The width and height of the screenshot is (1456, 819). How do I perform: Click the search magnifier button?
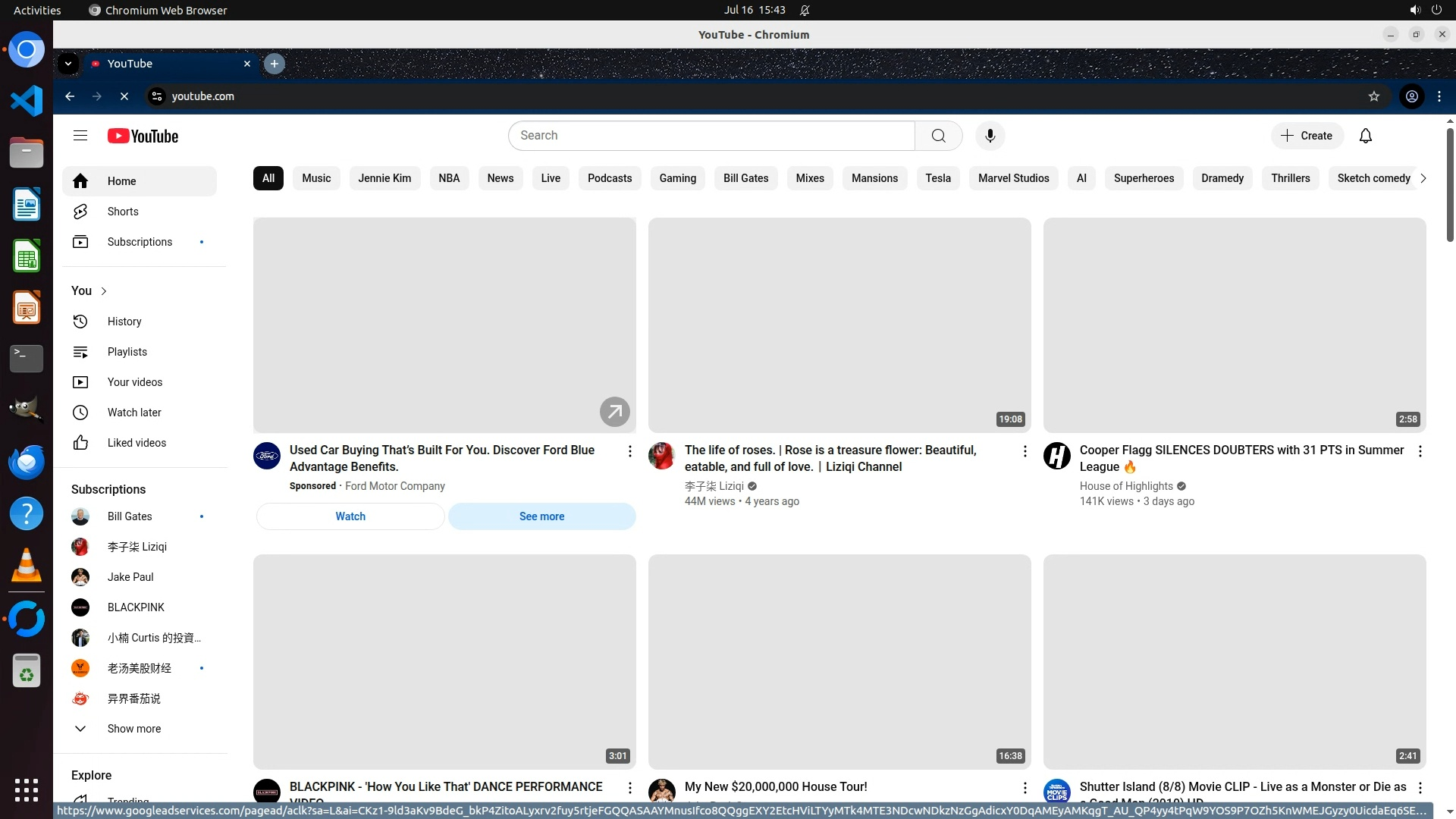[x=938, y=136]
